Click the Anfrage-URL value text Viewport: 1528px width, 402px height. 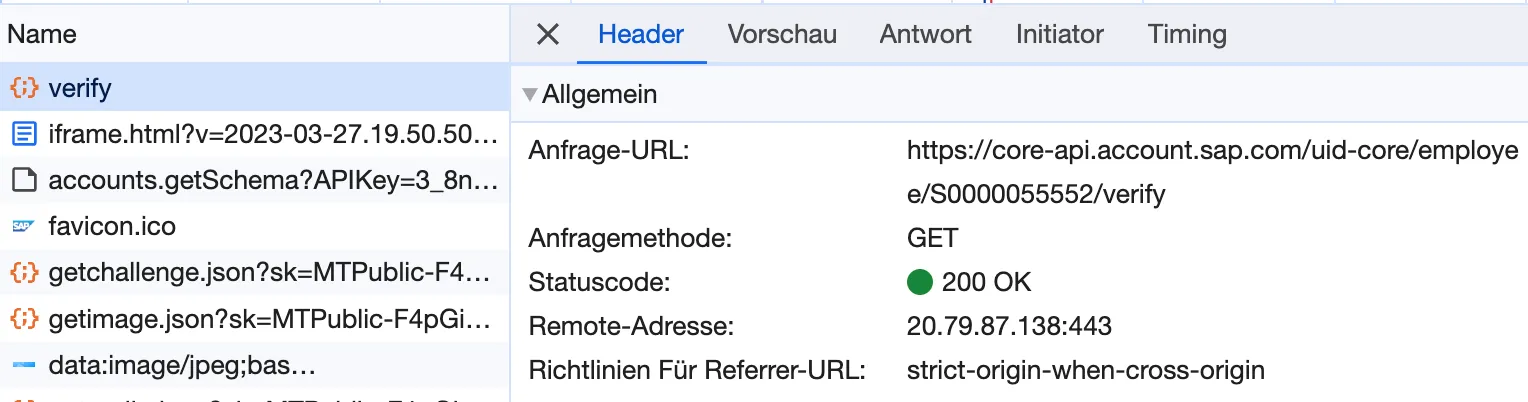[1212, 171]
